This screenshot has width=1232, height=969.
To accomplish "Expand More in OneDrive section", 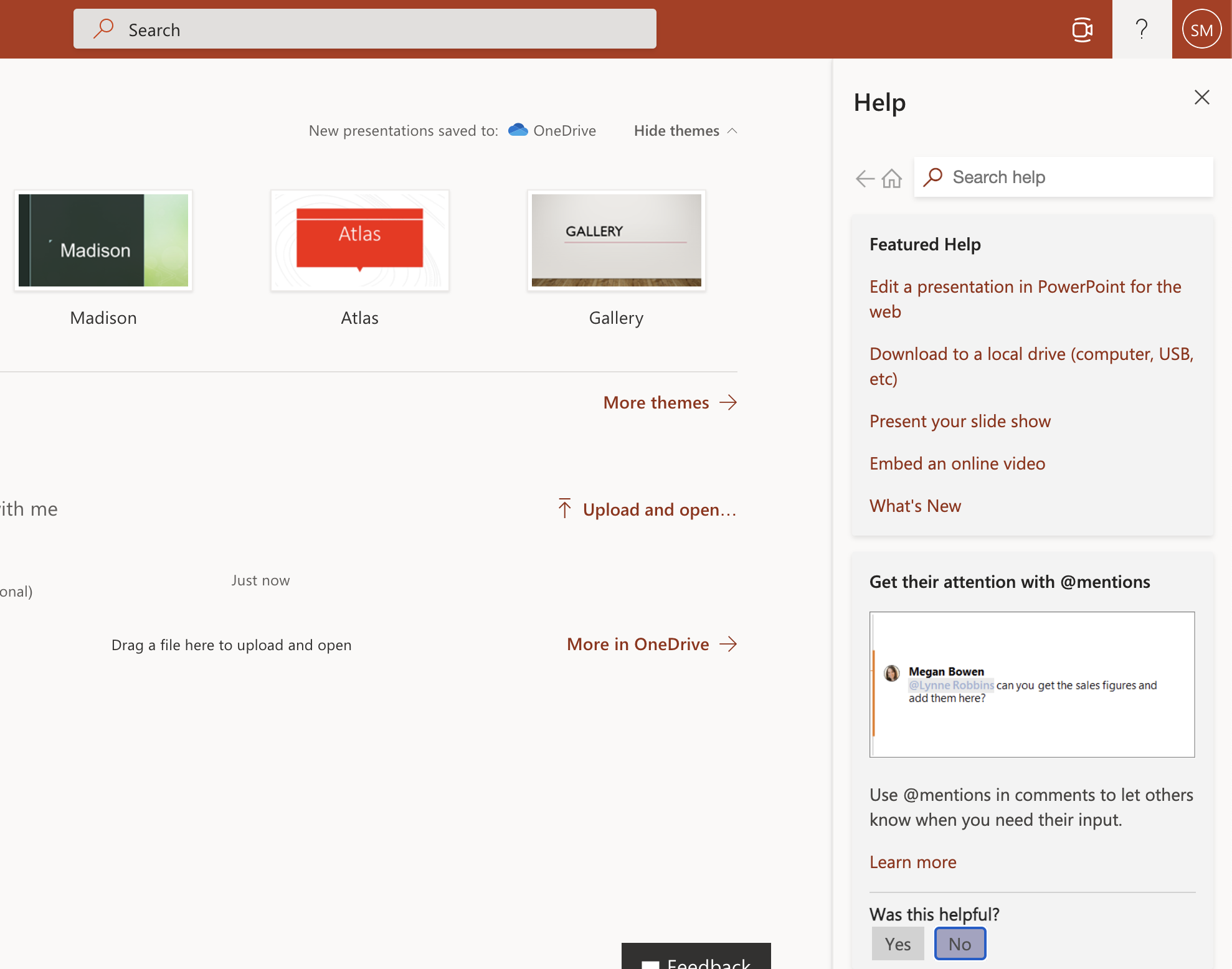I will pyautogui.click(x=650, y=642).
